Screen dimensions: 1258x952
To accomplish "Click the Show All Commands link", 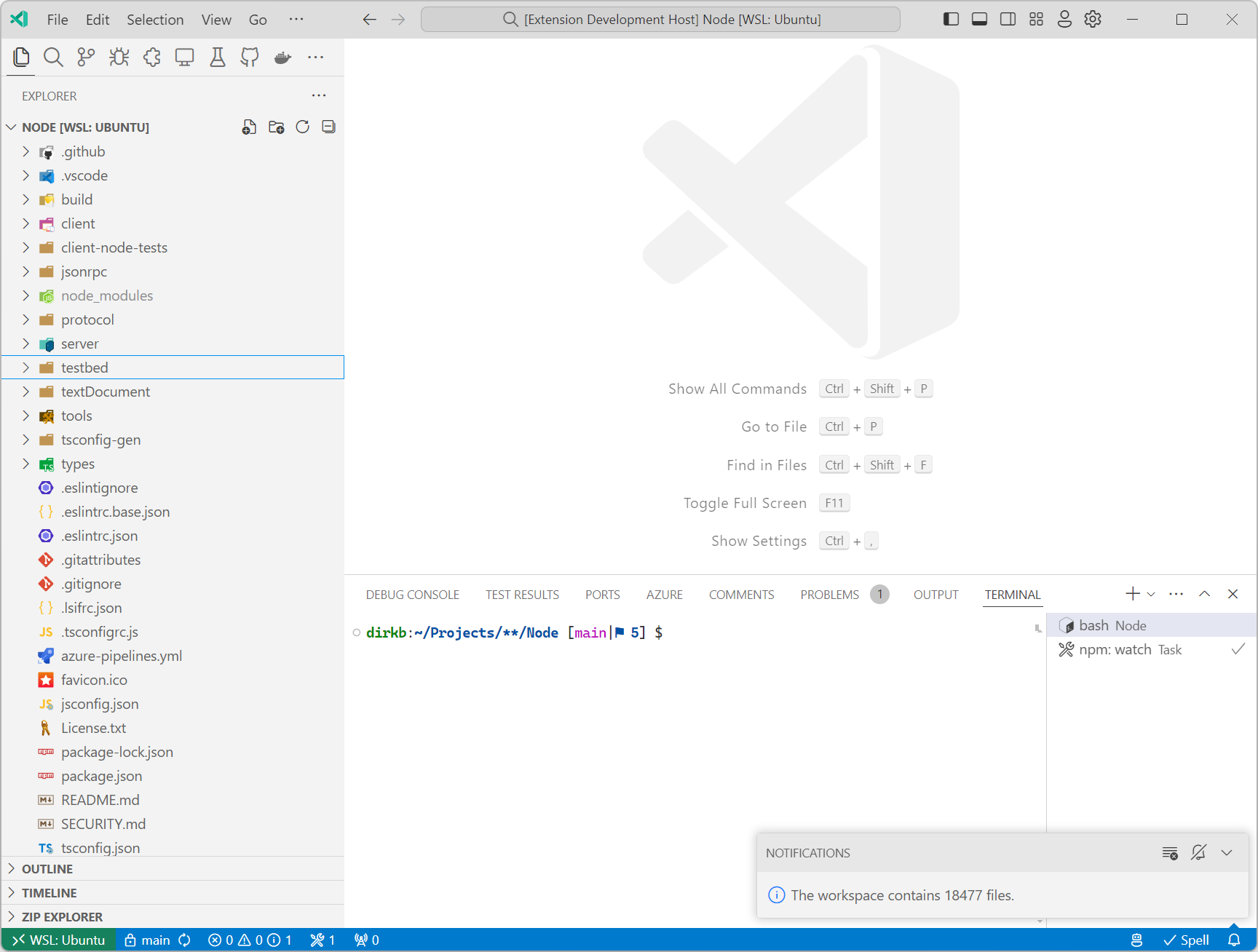I will [737, 389].
